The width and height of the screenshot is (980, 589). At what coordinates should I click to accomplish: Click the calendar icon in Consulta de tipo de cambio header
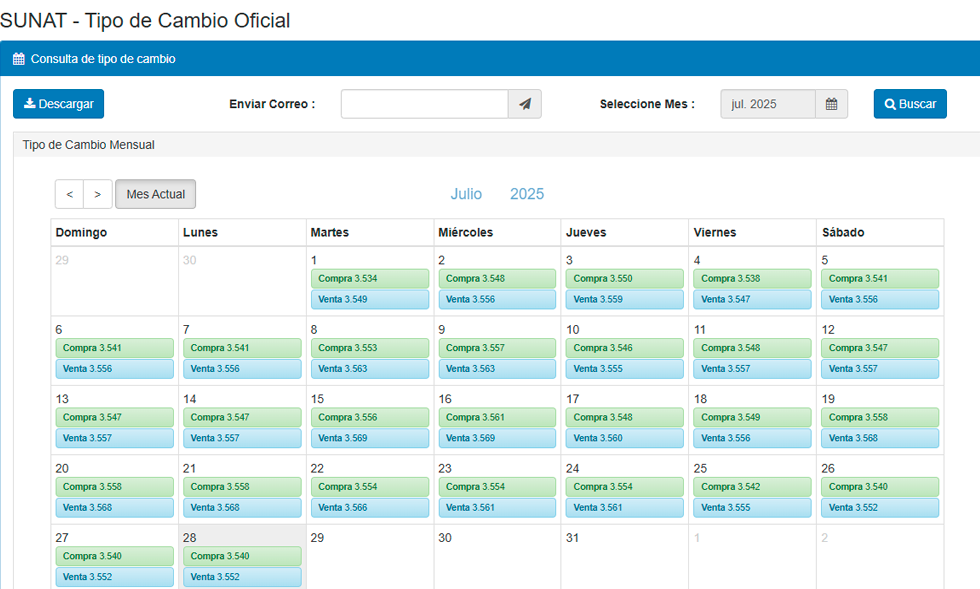[19, 59]
